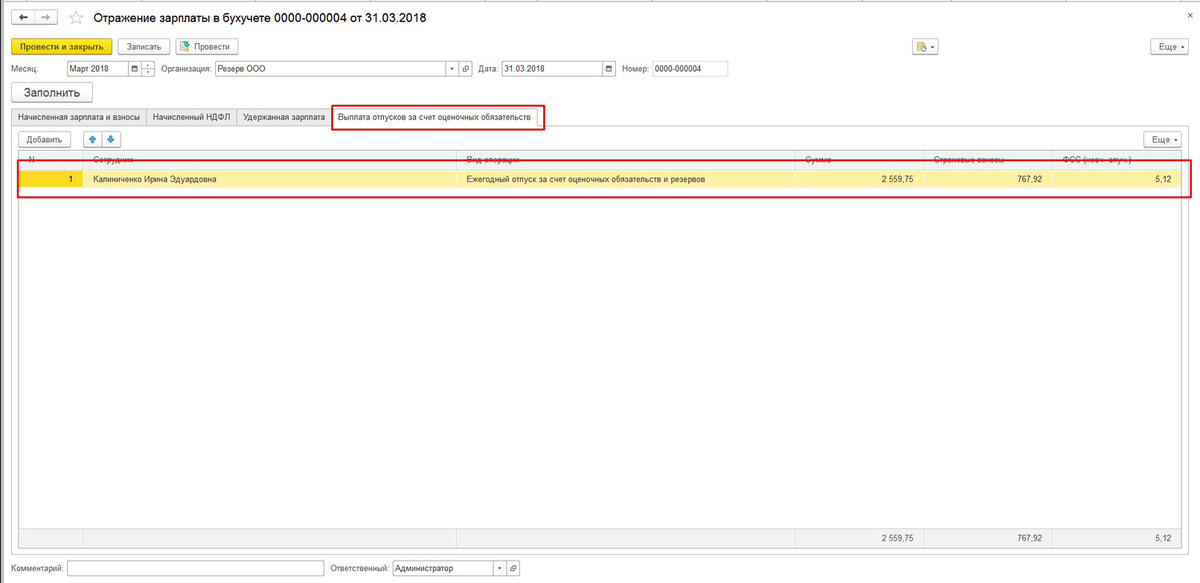Click the 'Сотрудник' column header
The width and height of the screenshot is (1200, 583).
tap(270, 159)
